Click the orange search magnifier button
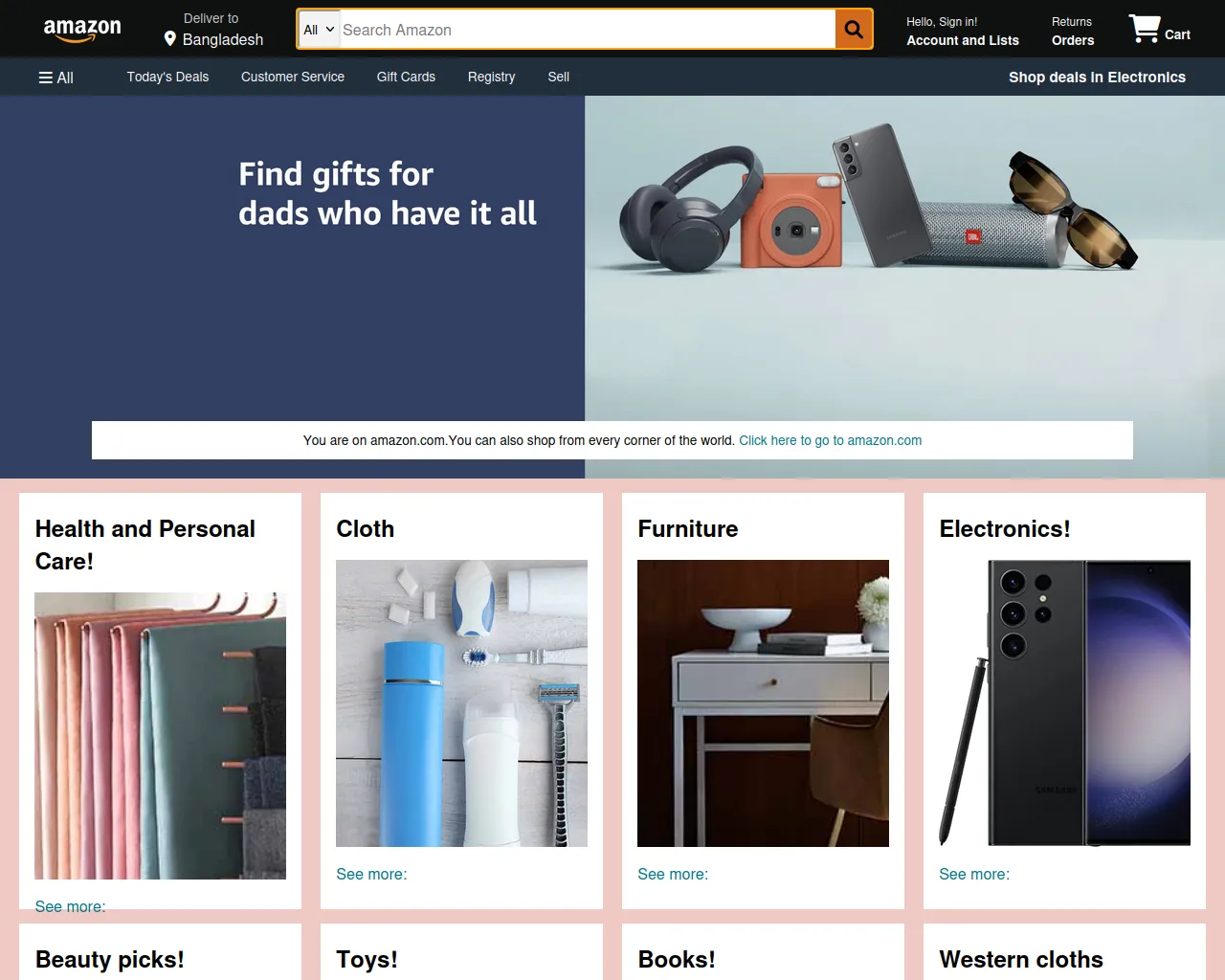 [x=853, y=30]
